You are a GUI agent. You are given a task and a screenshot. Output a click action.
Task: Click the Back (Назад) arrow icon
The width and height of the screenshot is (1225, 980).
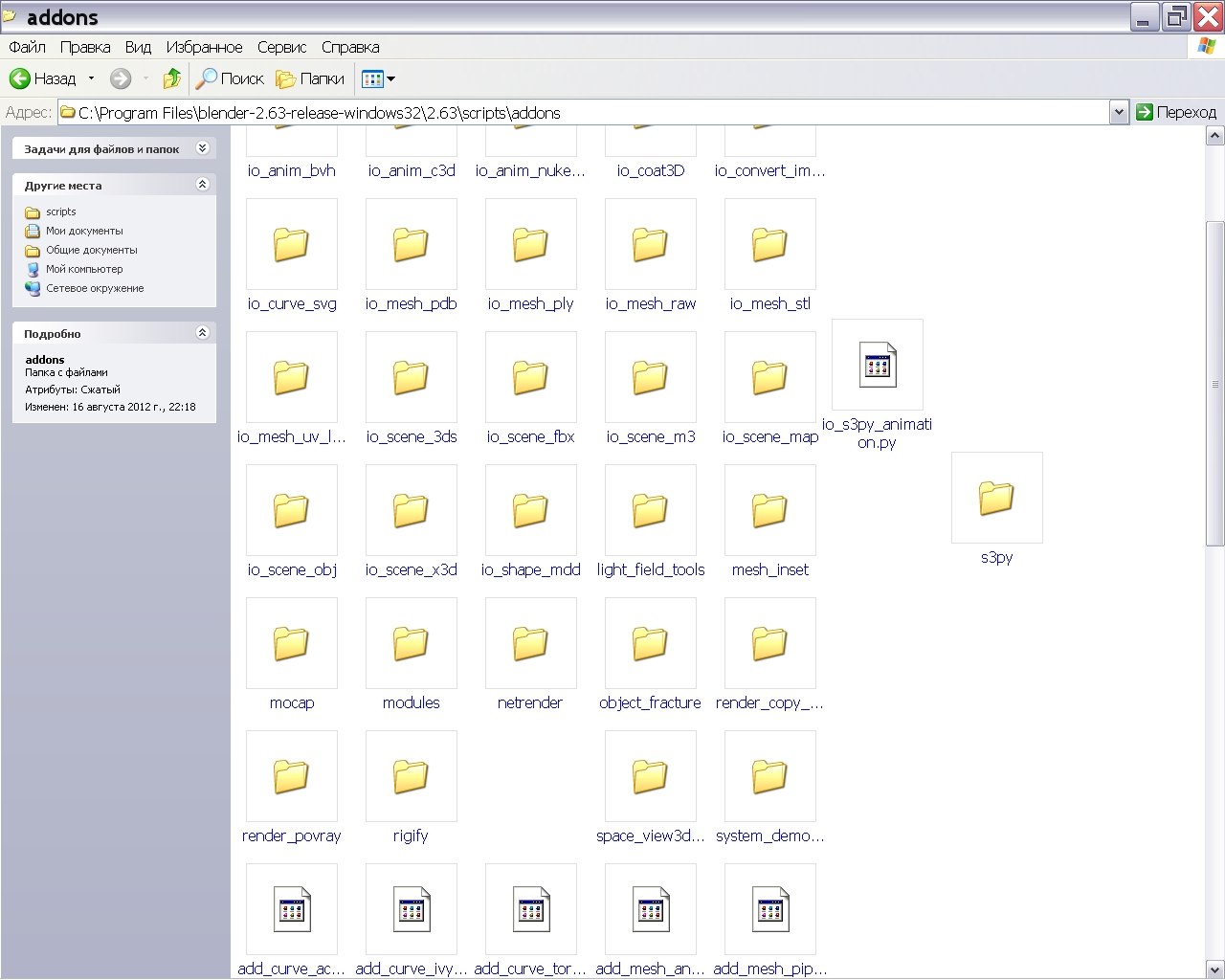[x=20, y=78]
